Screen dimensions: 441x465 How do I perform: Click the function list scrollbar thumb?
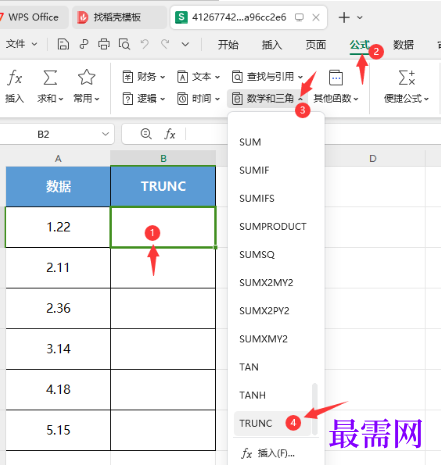[314, 409]
